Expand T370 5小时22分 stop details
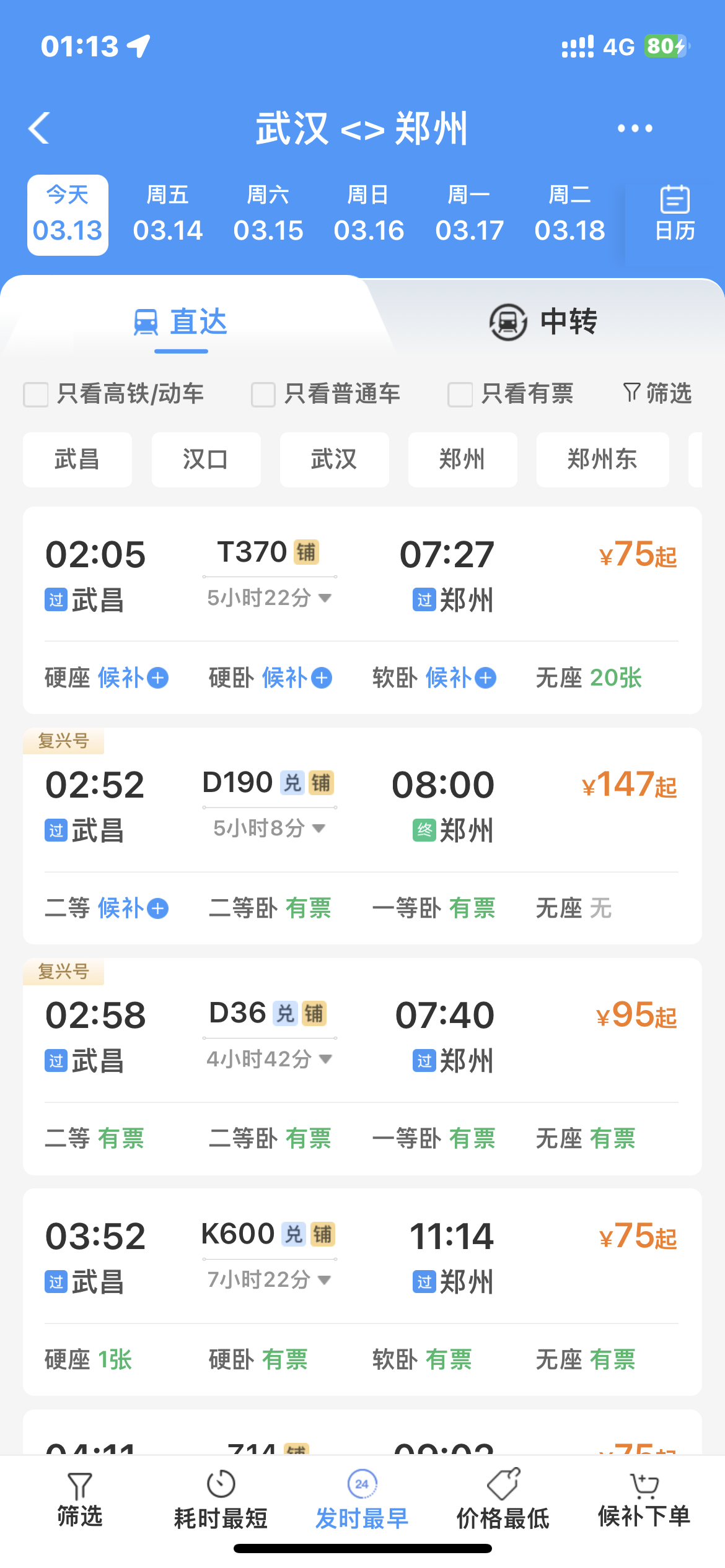 pyautogui.click(x=270, y=598)
